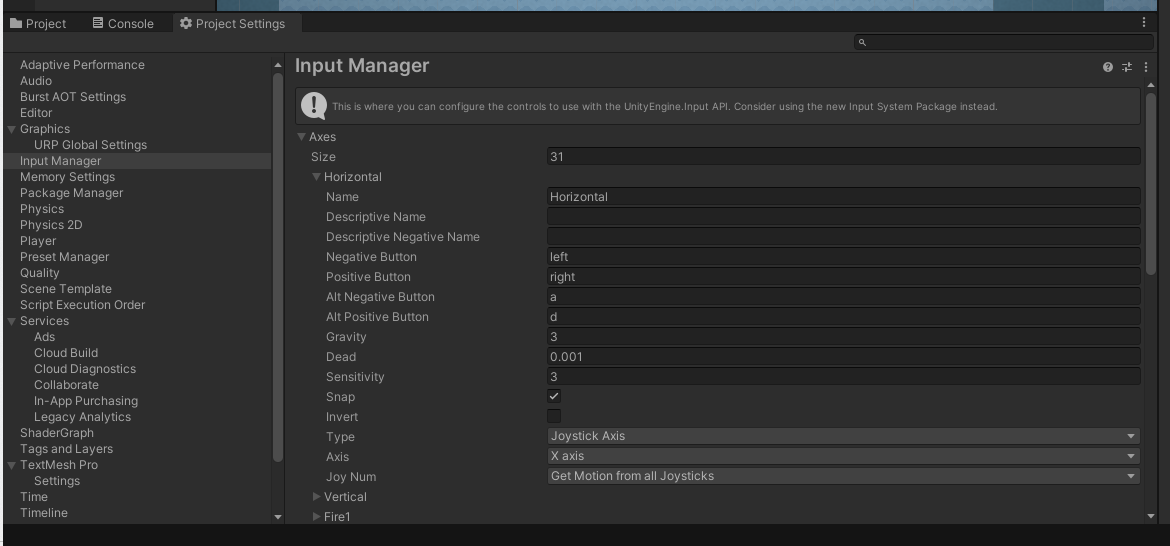1170x546 pixels.
Task: Open Preset Manager
Action: (x=64, y=257)
